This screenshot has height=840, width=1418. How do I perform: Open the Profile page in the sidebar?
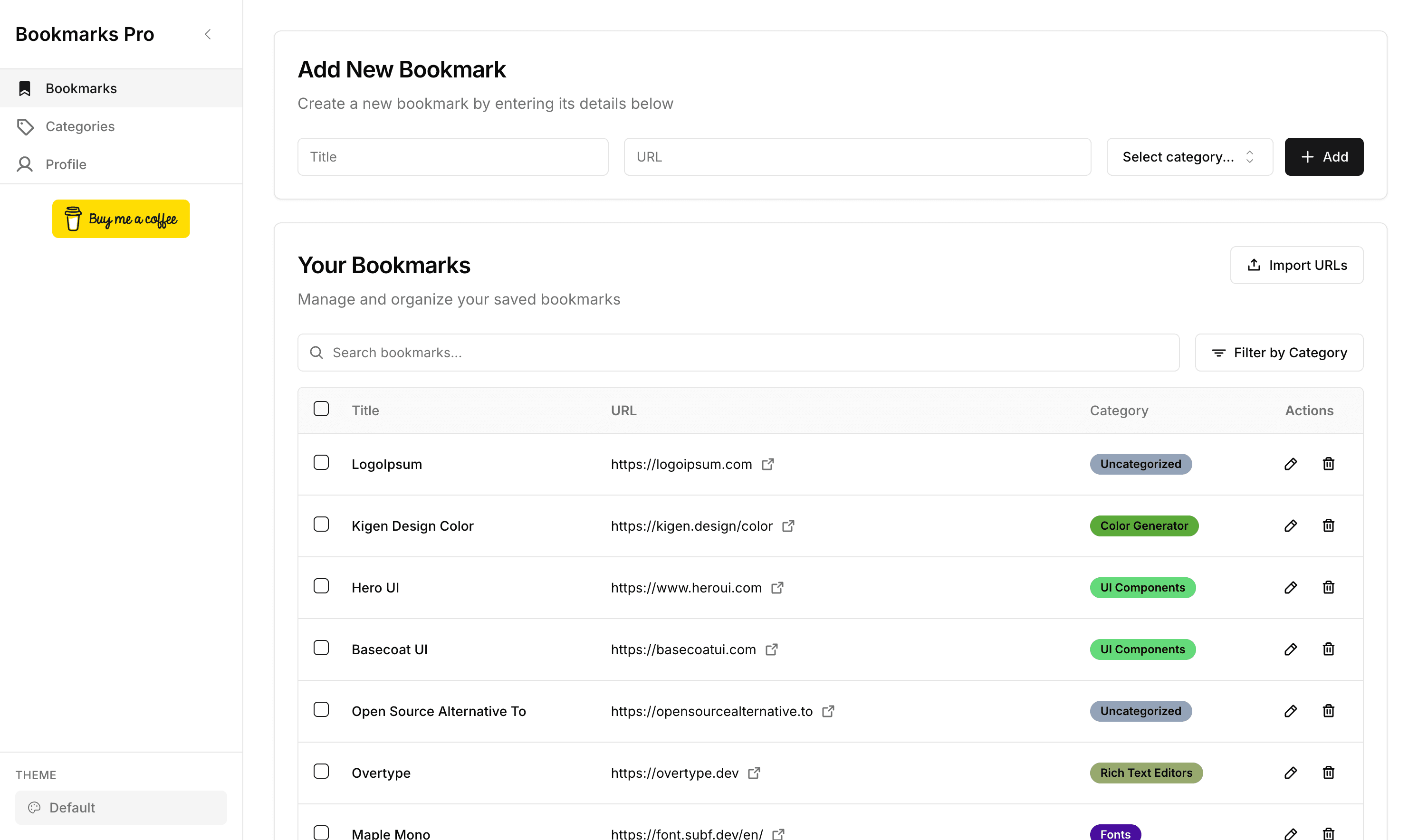point(121,164)
